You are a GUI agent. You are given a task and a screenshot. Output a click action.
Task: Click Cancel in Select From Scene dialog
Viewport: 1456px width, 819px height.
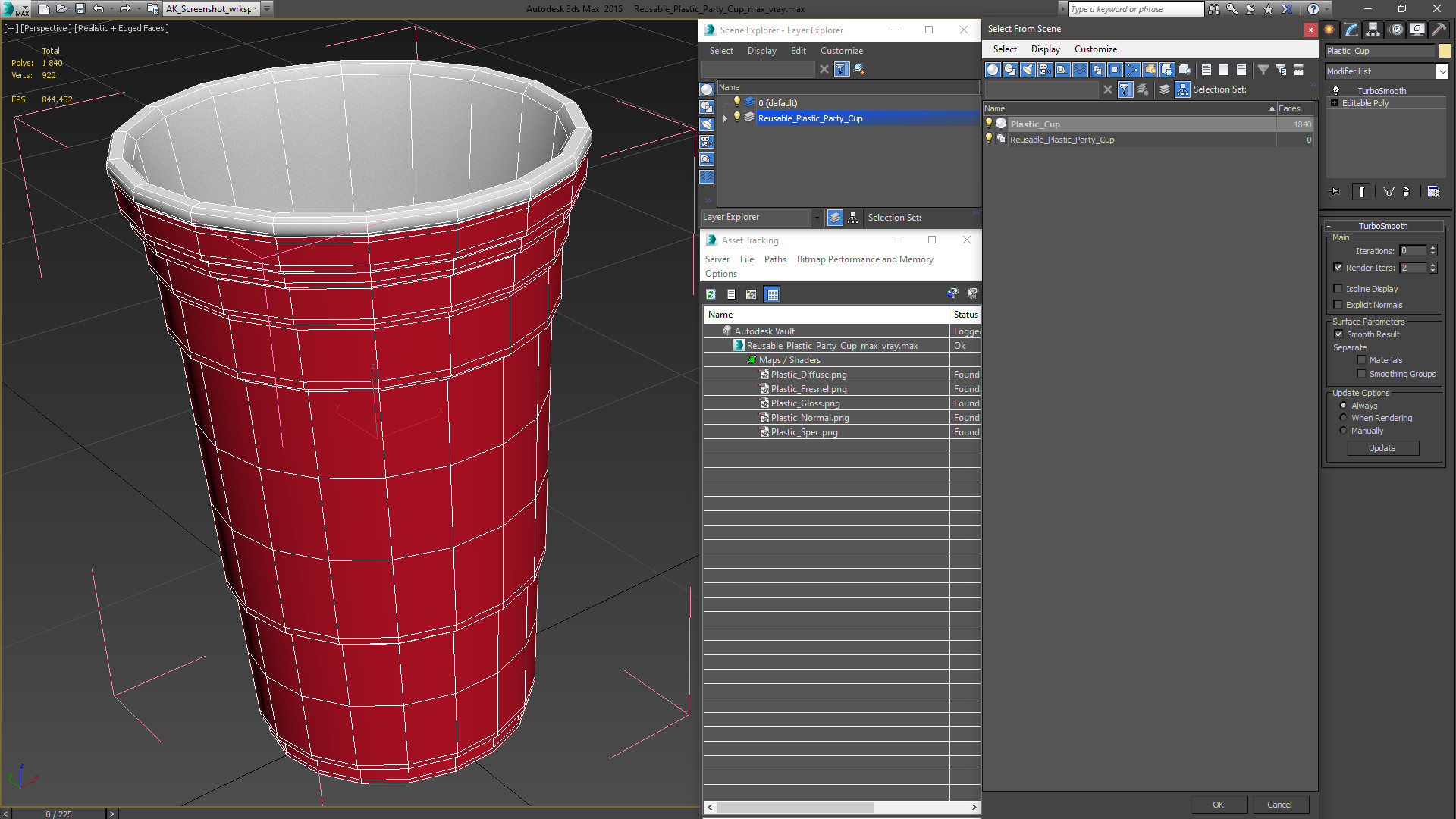(1279, 805)
